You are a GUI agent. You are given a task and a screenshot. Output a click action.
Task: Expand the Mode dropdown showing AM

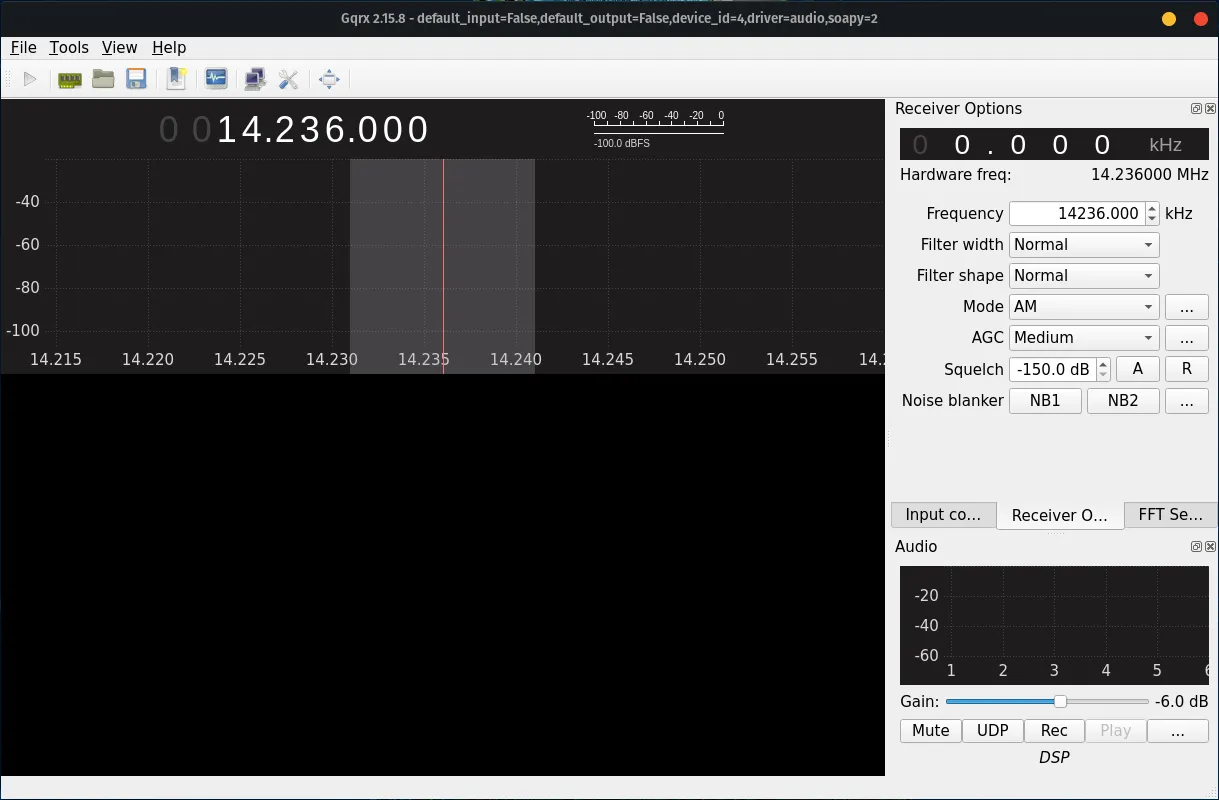click(1084, 307)
